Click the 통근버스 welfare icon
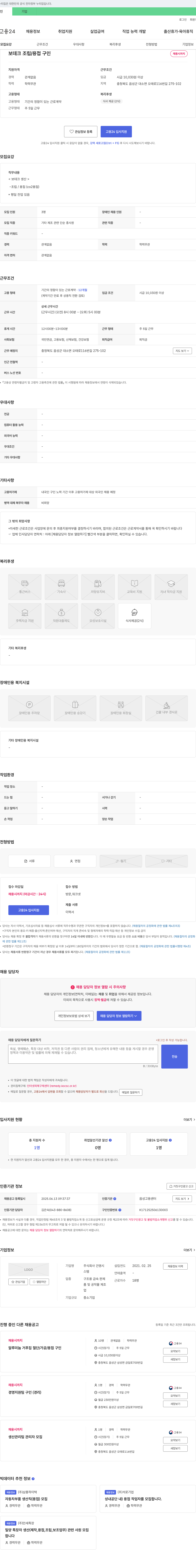 [25, 587]
